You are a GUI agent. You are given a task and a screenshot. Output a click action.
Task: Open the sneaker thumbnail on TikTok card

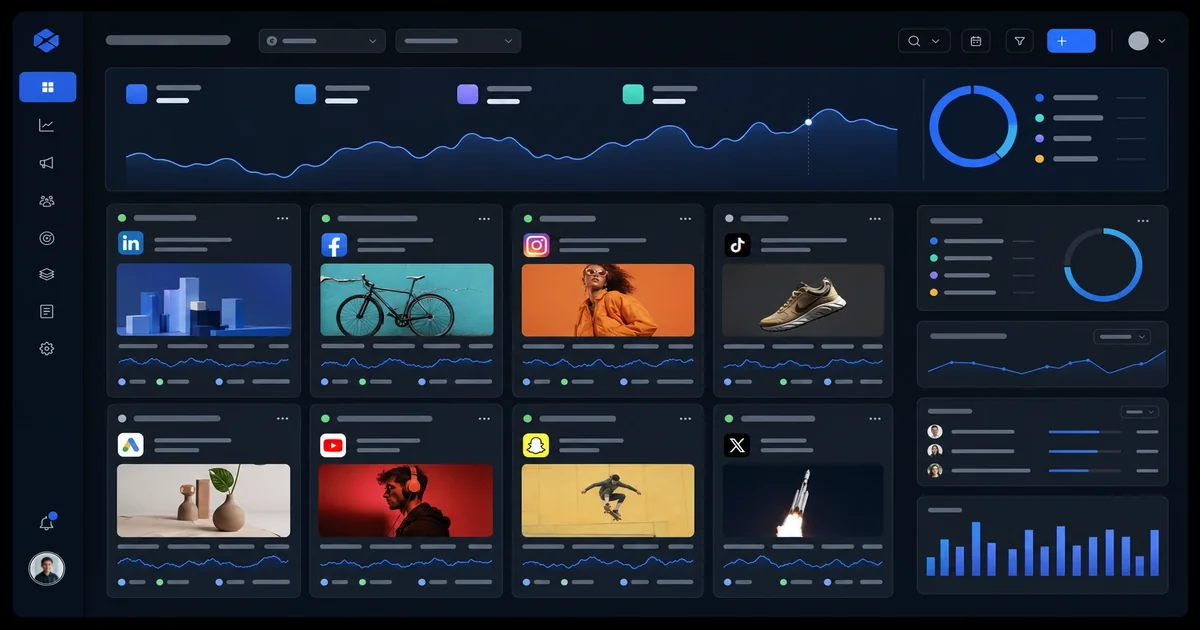coord(803,300)
